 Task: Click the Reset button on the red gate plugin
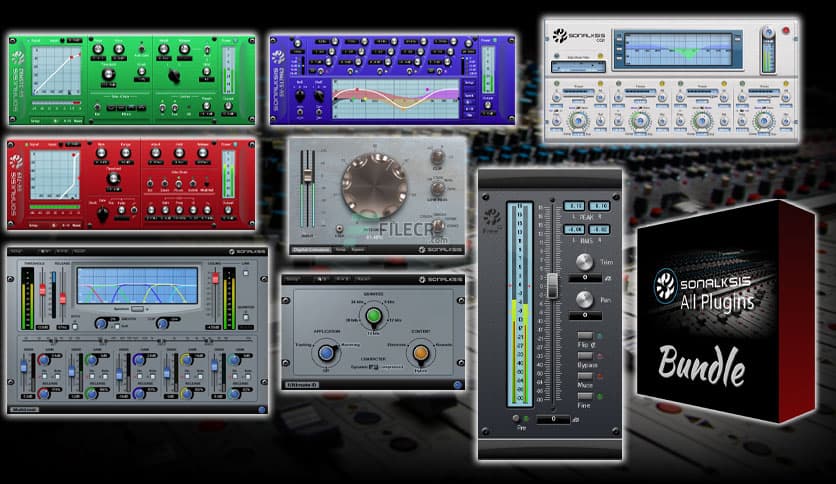(x=77, y=225)
